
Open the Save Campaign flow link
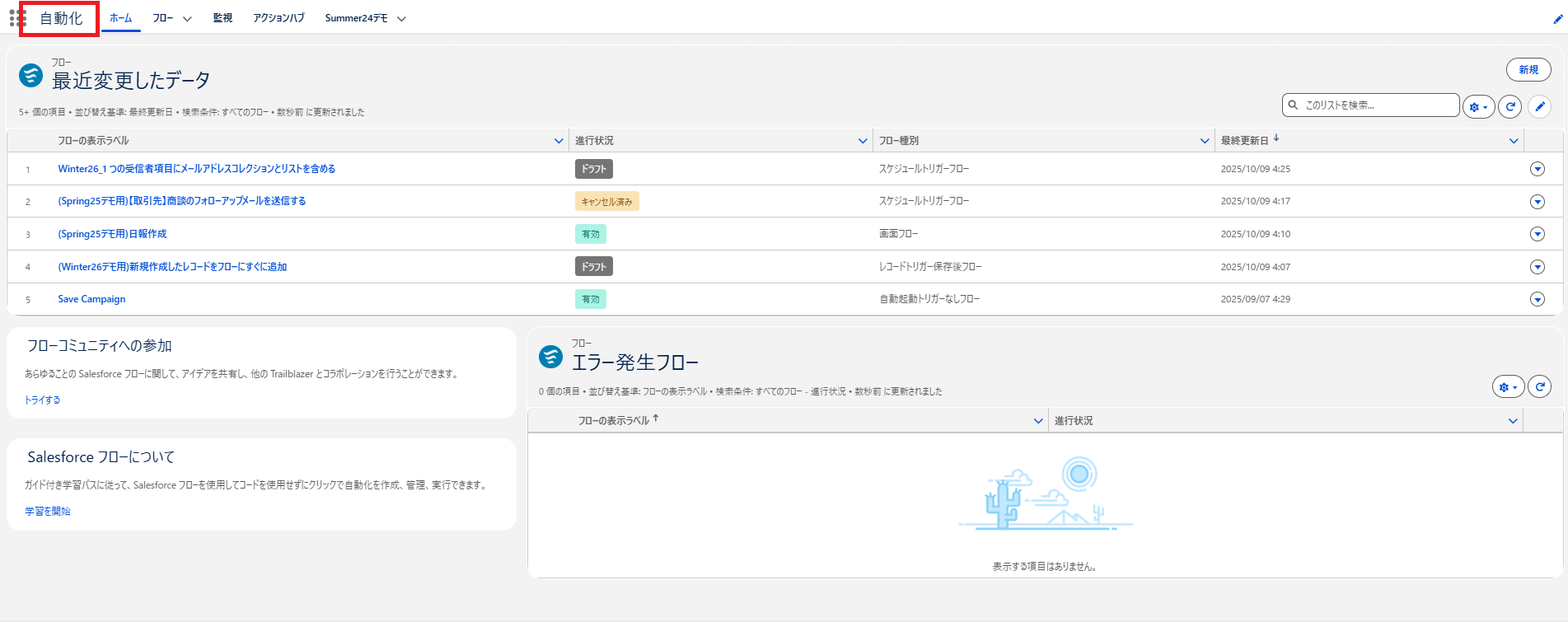91,299
